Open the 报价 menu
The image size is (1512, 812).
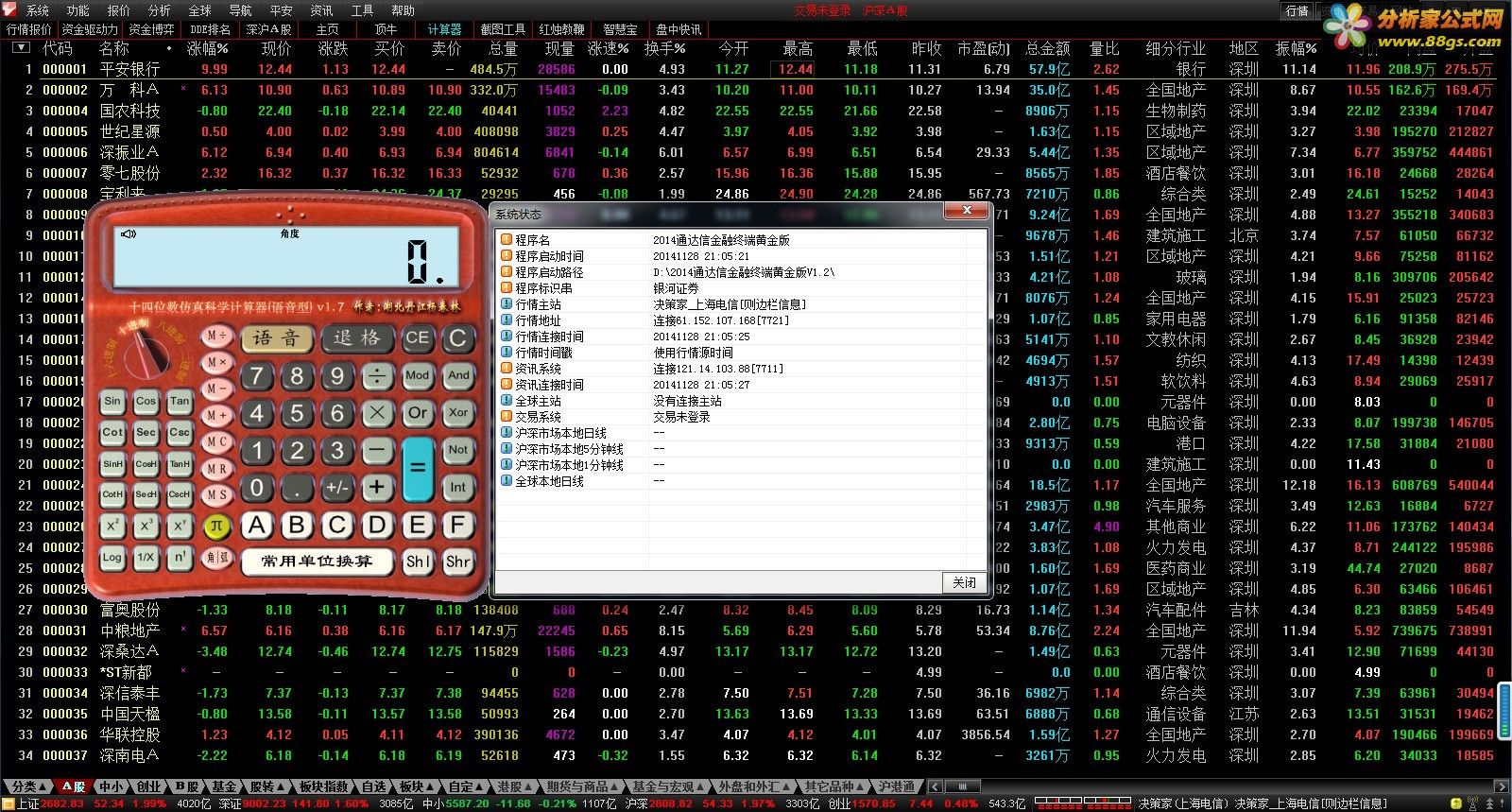[119, 10]
